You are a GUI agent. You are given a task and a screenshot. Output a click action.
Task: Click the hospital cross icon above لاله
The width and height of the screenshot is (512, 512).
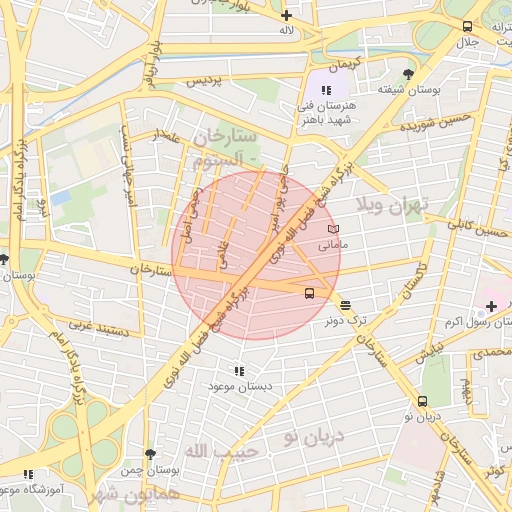286,16
